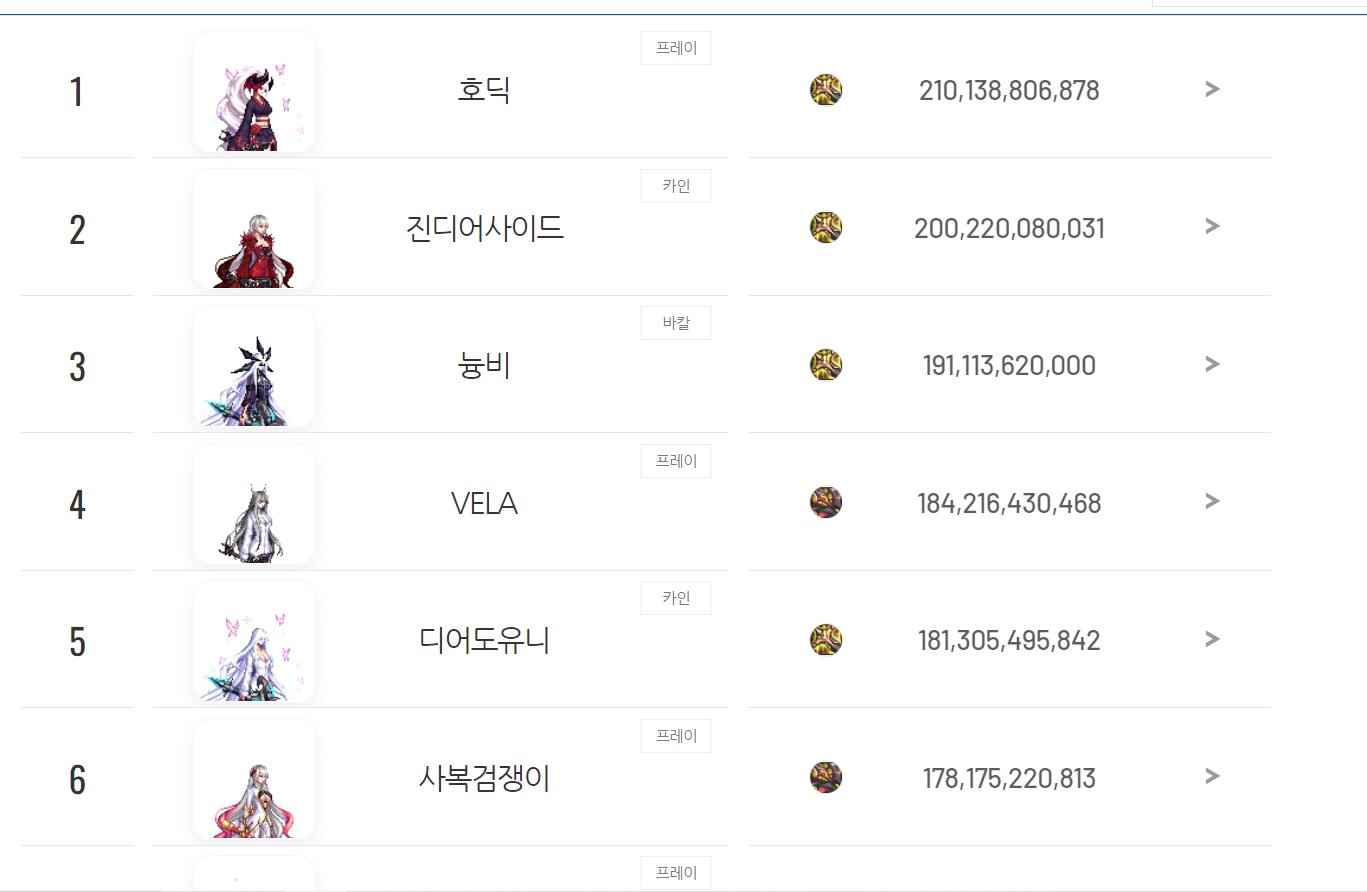This screenshot has height=892, width=1367.
Task: Open character name VELA
Action: click(x=484, y=503)
